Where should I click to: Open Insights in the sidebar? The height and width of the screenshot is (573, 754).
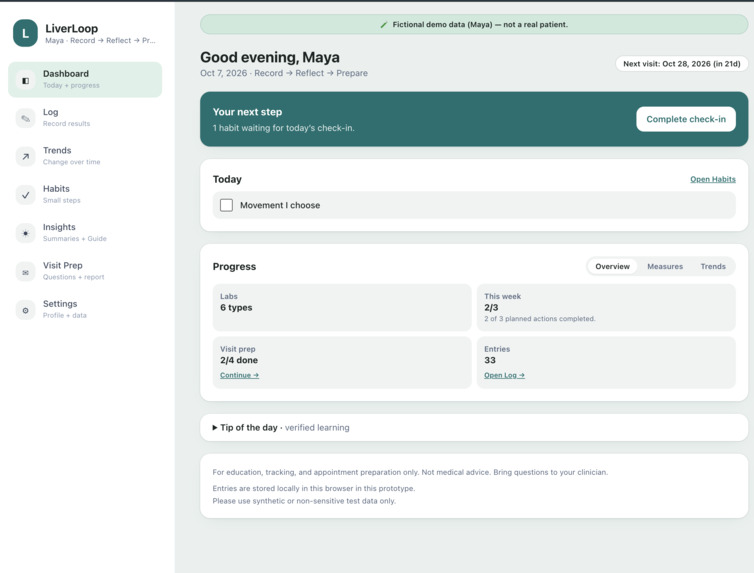pyautogui.click(x=85, y=233)
